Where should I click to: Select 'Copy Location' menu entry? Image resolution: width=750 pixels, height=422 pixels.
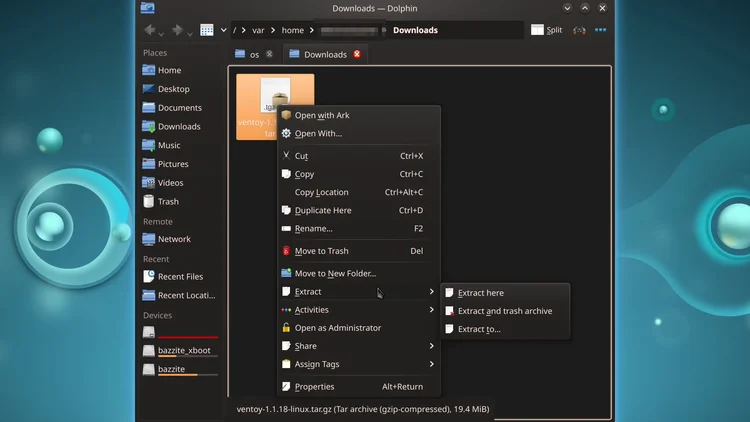click(x=359, y=192)
